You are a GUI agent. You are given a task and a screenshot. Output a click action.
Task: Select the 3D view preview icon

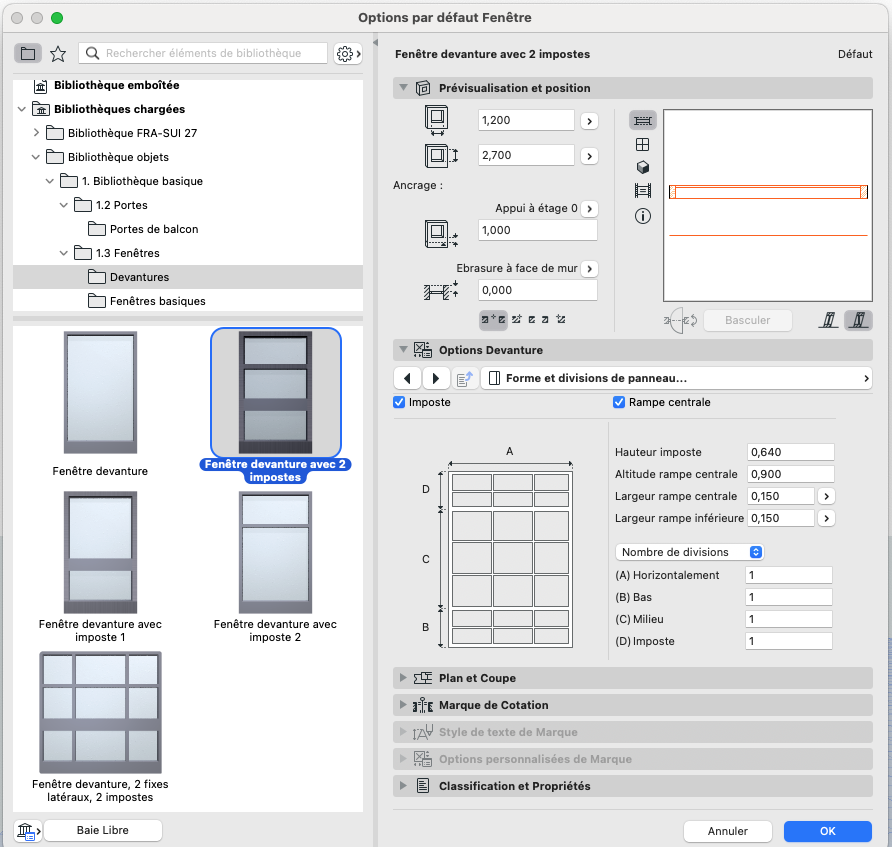pyautogui.click(x=642, y=167)
